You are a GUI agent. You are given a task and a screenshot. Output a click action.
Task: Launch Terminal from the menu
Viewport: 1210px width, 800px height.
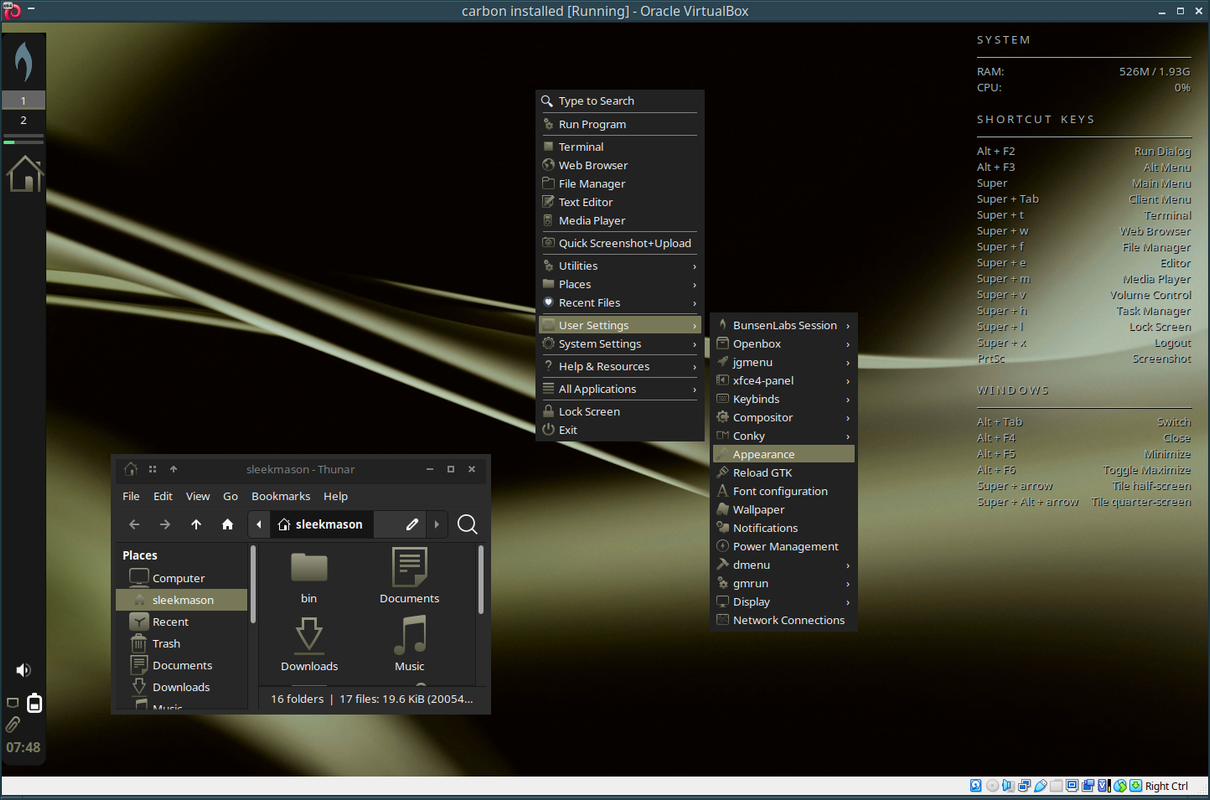(619, 147)
